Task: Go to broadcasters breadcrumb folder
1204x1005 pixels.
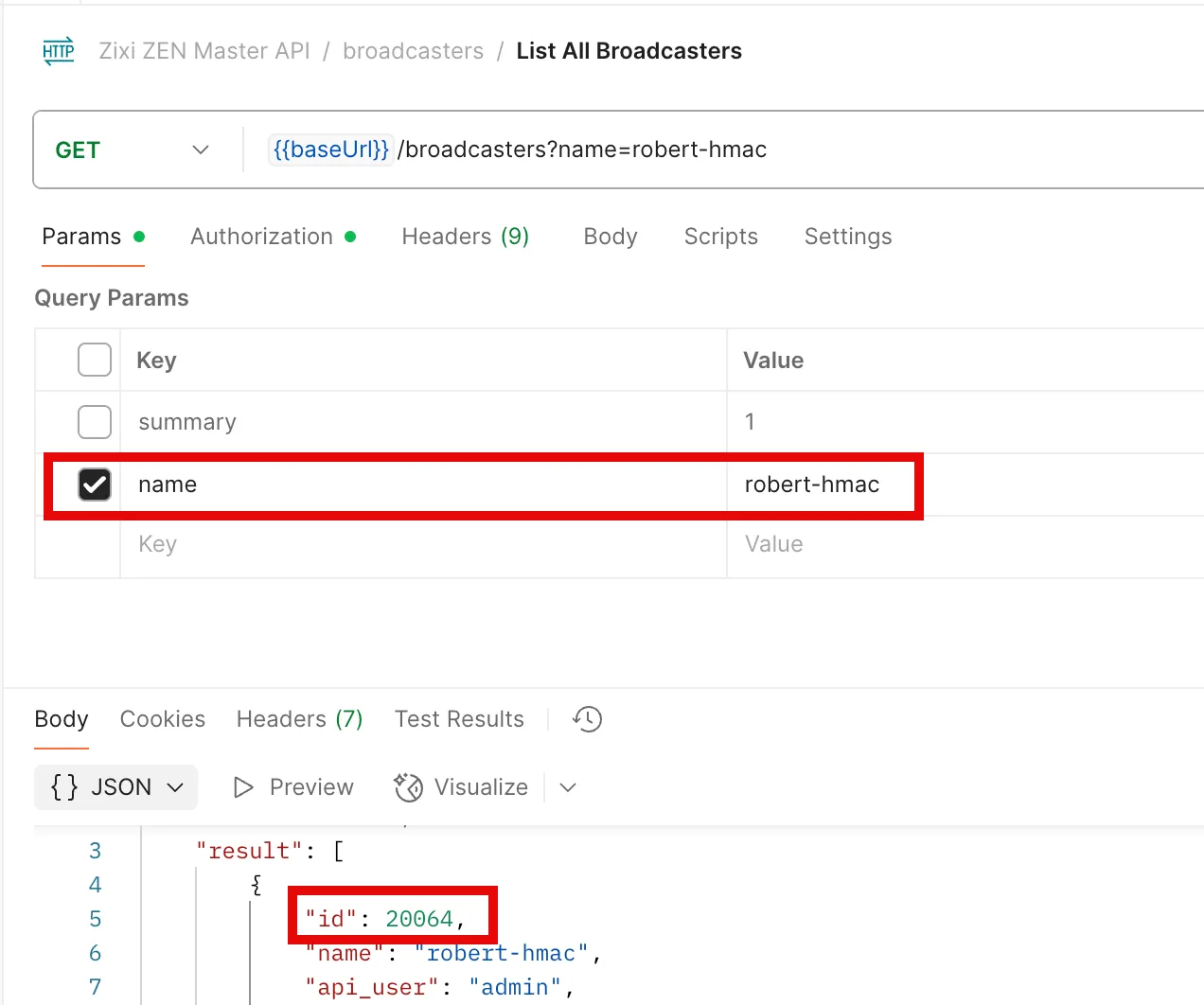Action: 414,51
